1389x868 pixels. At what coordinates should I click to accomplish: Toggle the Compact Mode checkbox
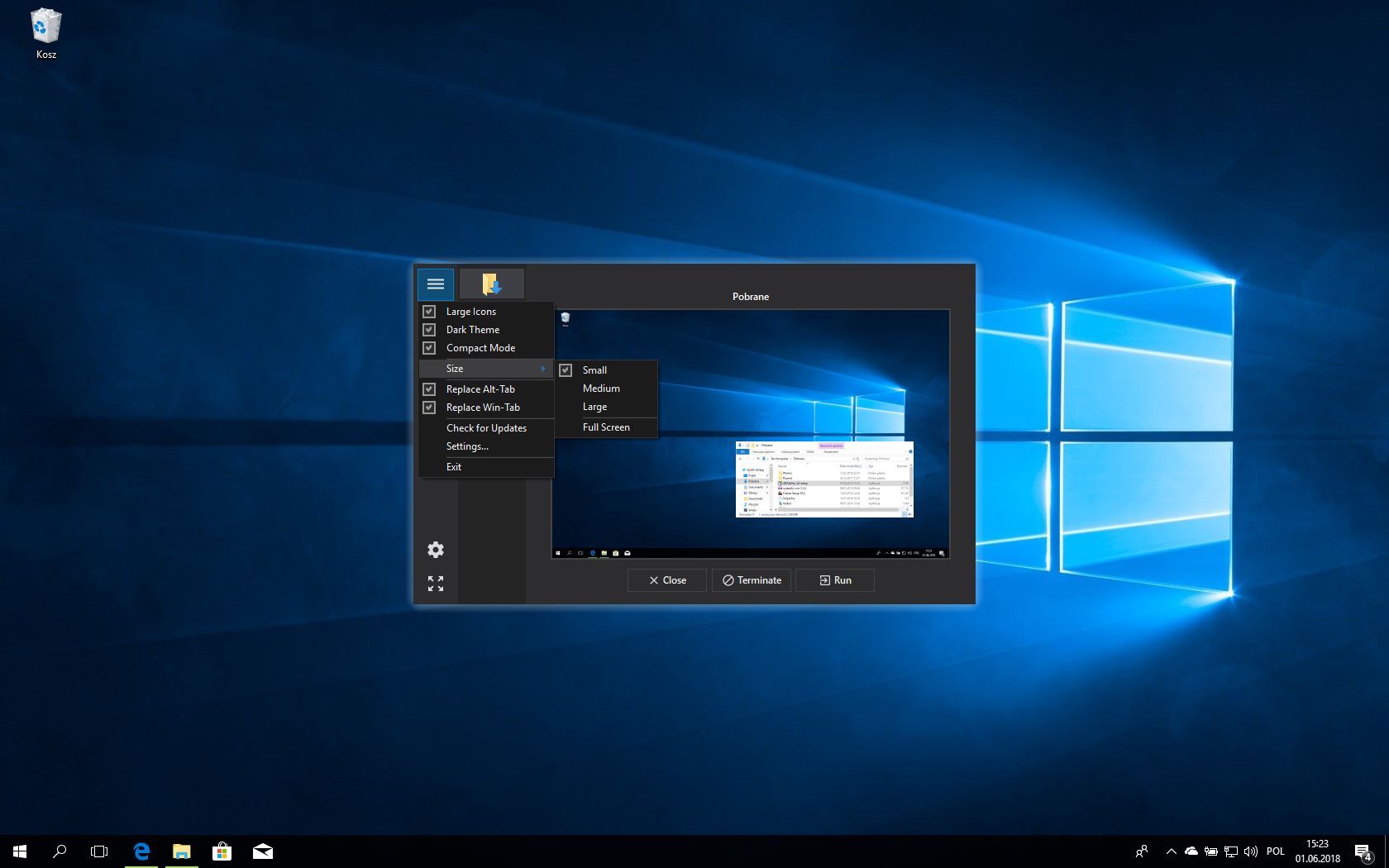click(x=429, y=348)
